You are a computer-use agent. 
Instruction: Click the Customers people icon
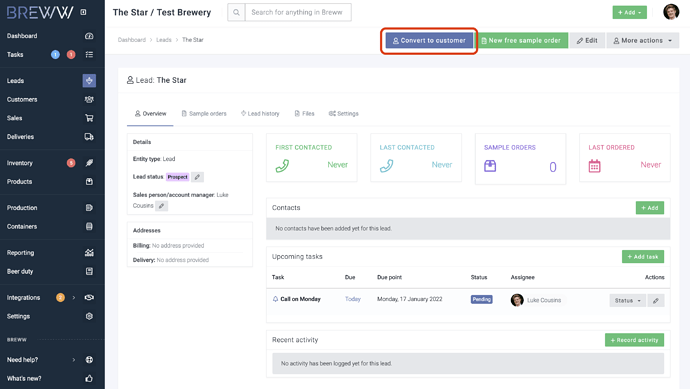coord(89,99)
